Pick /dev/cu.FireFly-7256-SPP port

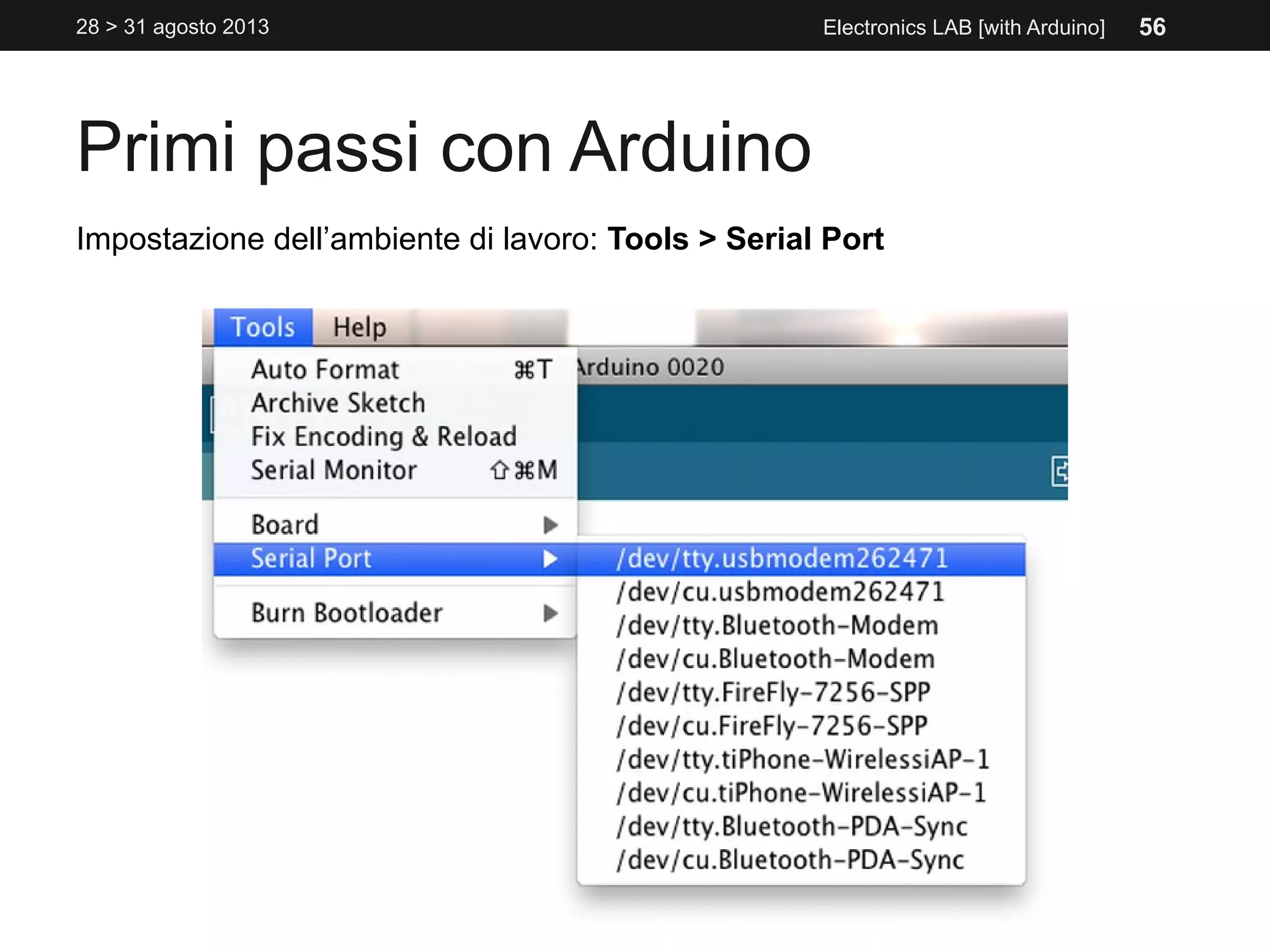pyautogui.click(x=801, y=726)
